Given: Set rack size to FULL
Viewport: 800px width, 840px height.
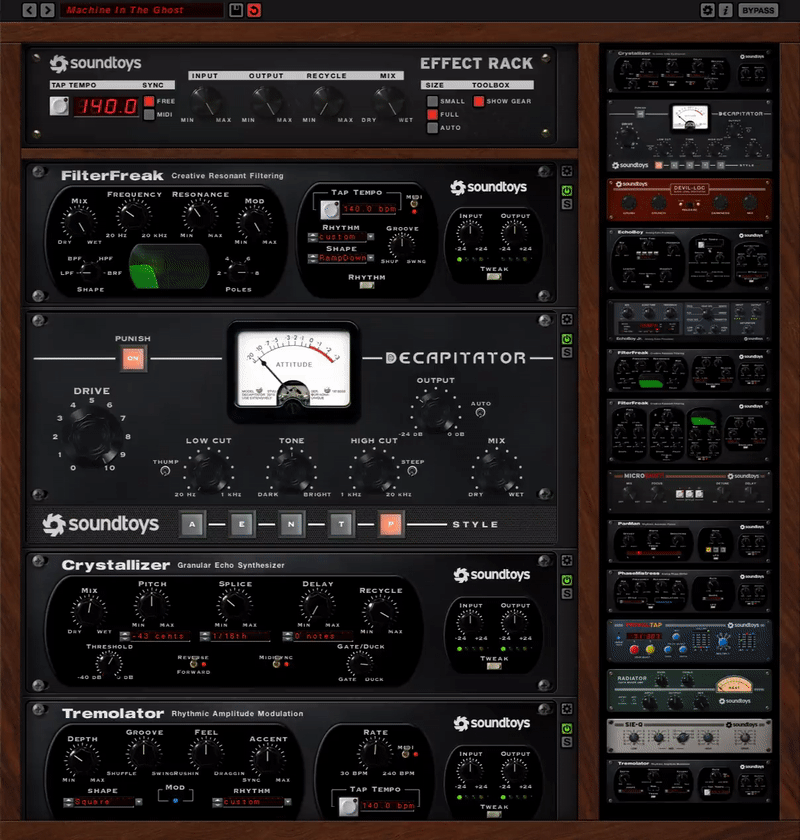Looking at the screenshot, I should tap(432, 114).
